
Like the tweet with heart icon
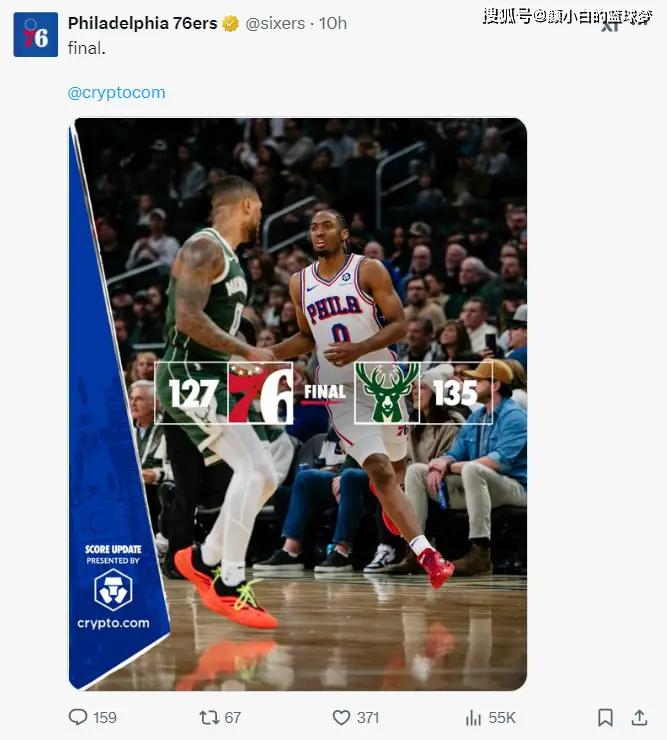[x=341, y=717]
